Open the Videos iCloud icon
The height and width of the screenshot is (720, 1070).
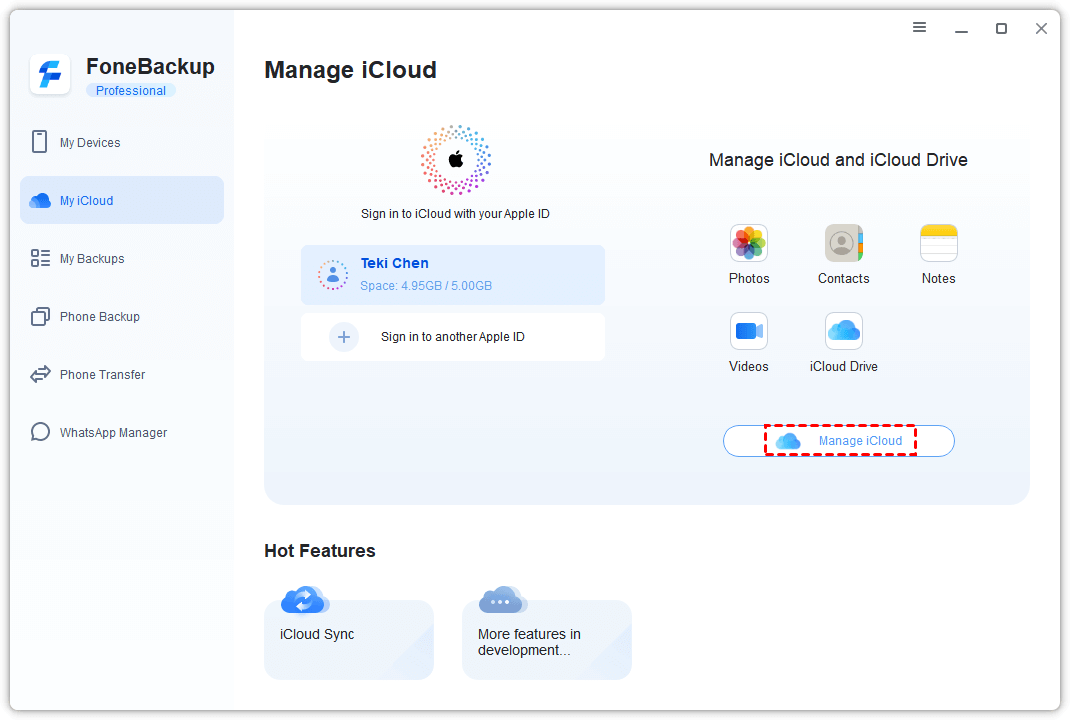coord(748,331)
